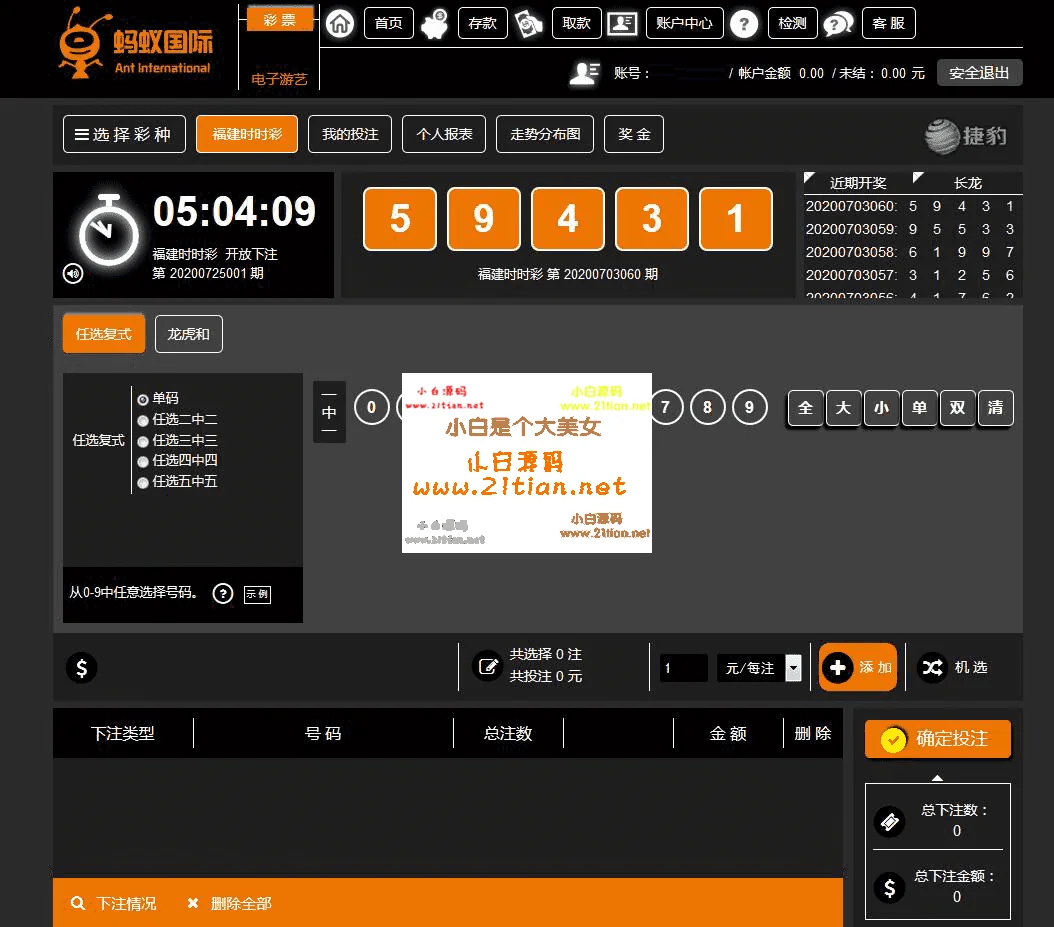Switch to the 龙虎和 tab

tap(188, 334)
